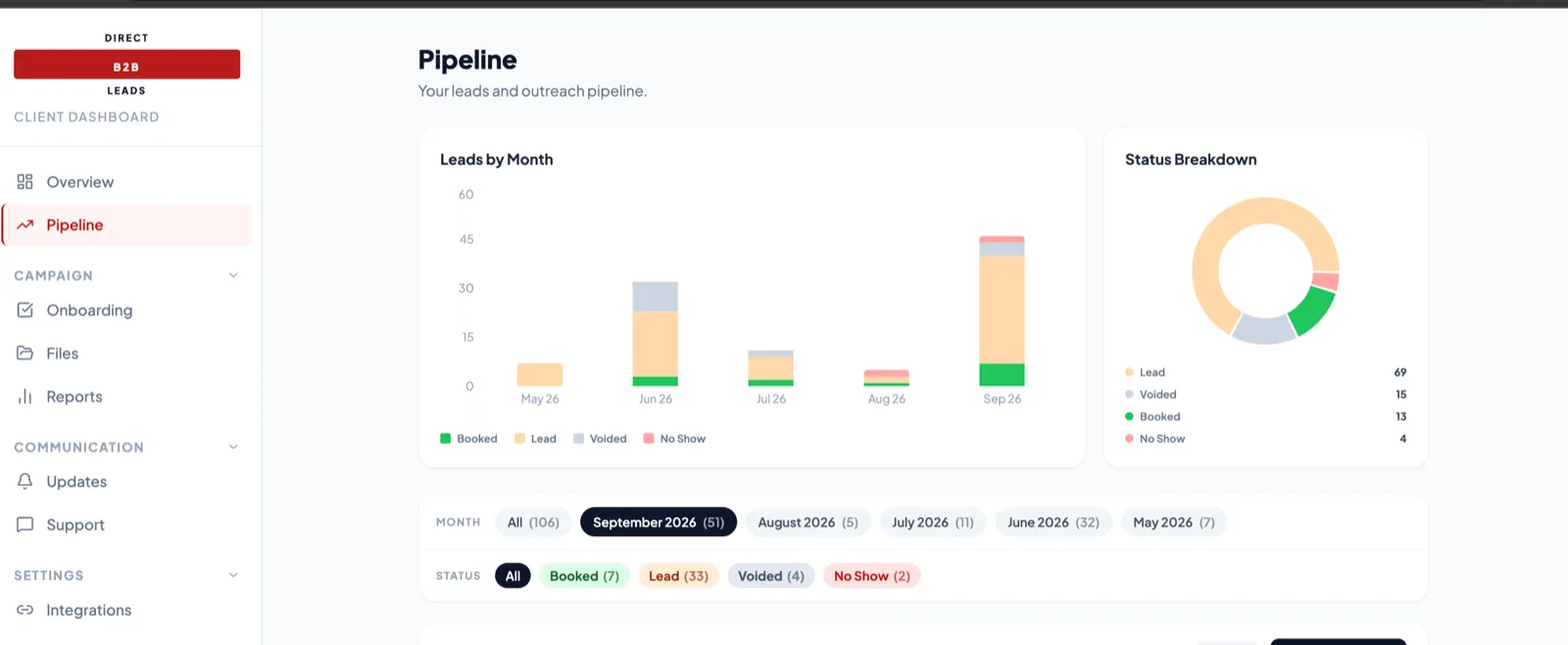Click the gray Voided donut segment

[x=1263, y=329]
